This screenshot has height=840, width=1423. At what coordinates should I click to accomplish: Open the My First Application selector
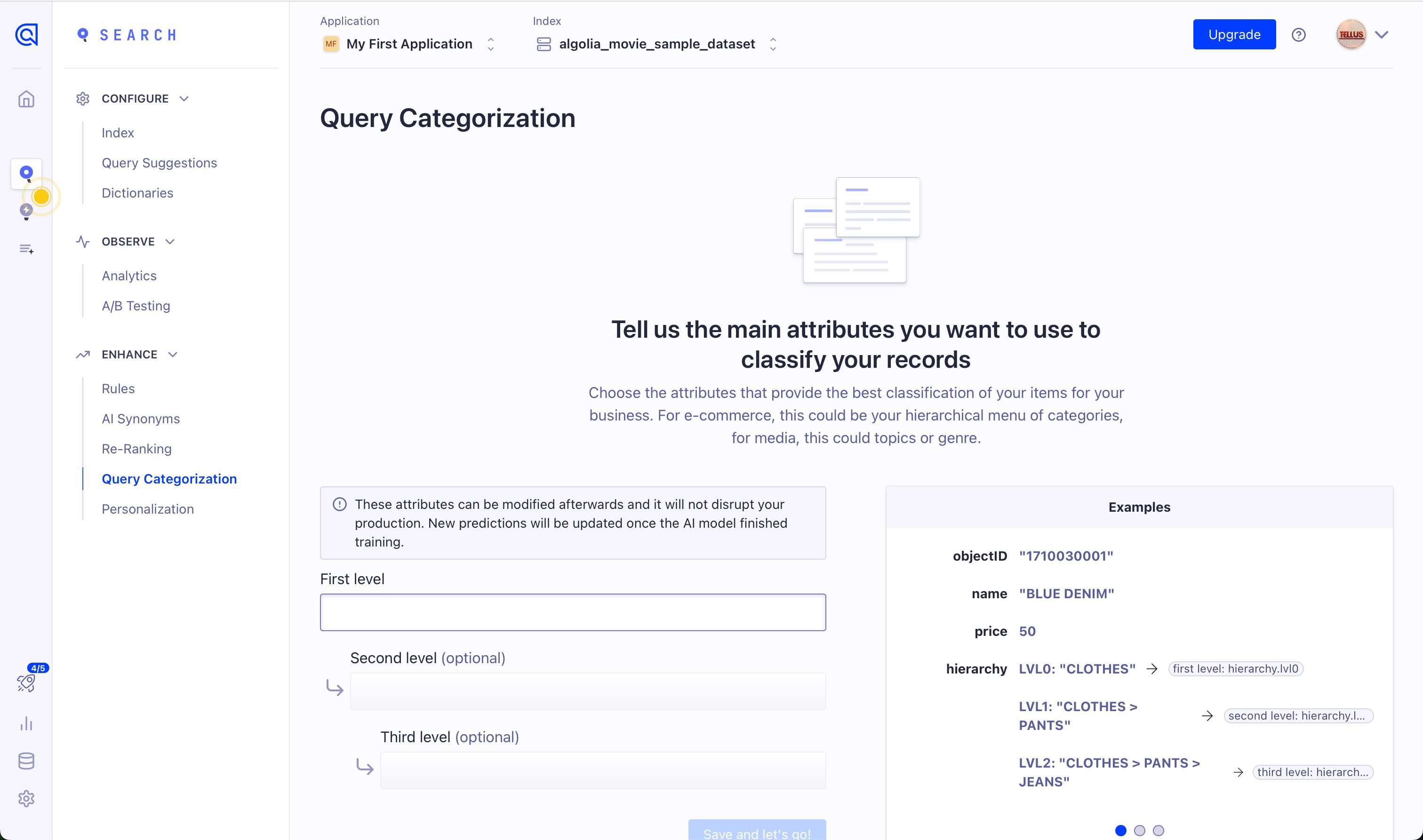409,44
